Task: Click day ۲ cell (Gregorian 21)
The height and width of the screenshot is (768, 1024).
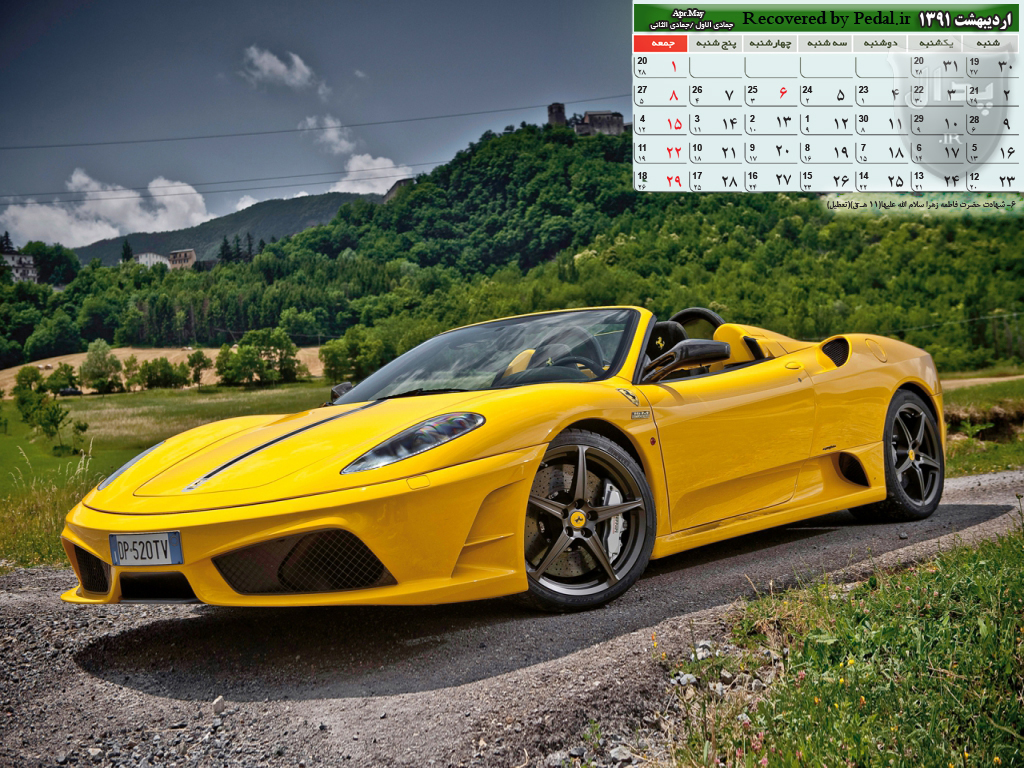Action: [991, 95]
